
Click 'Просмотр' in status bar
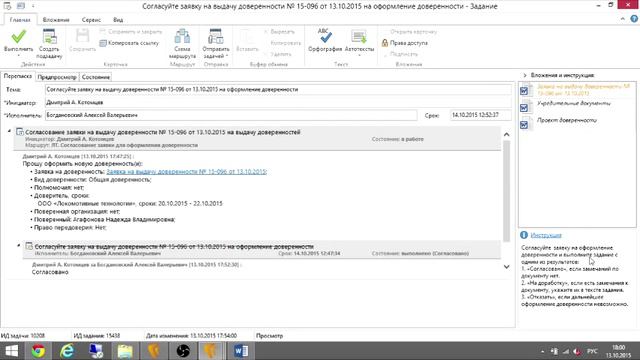point(269,336)
